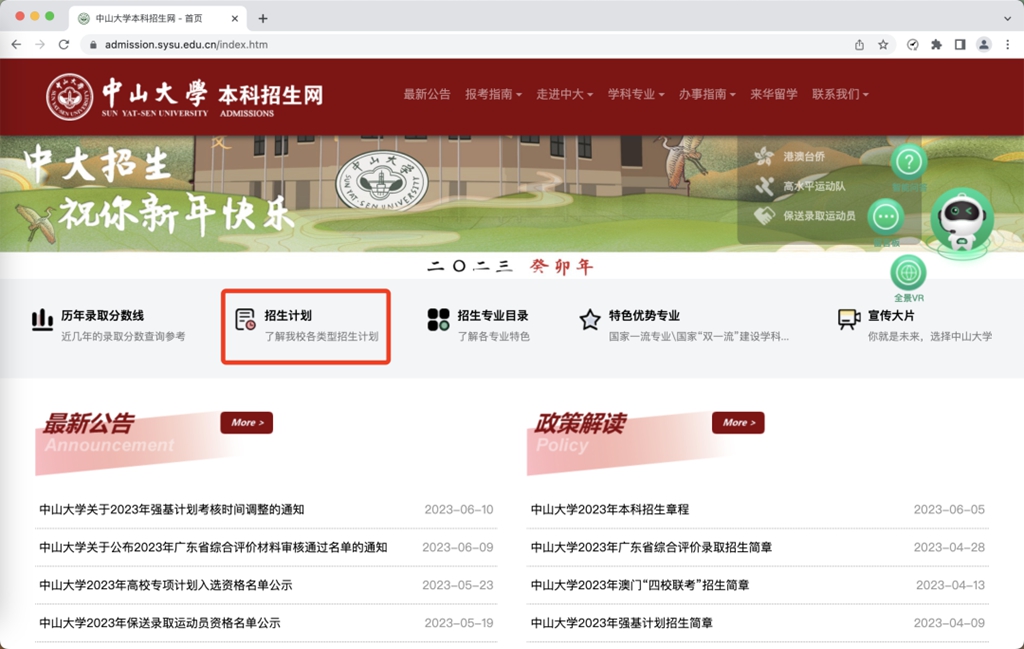Open the 保送录取运动员 quick link

click(820, 215)
